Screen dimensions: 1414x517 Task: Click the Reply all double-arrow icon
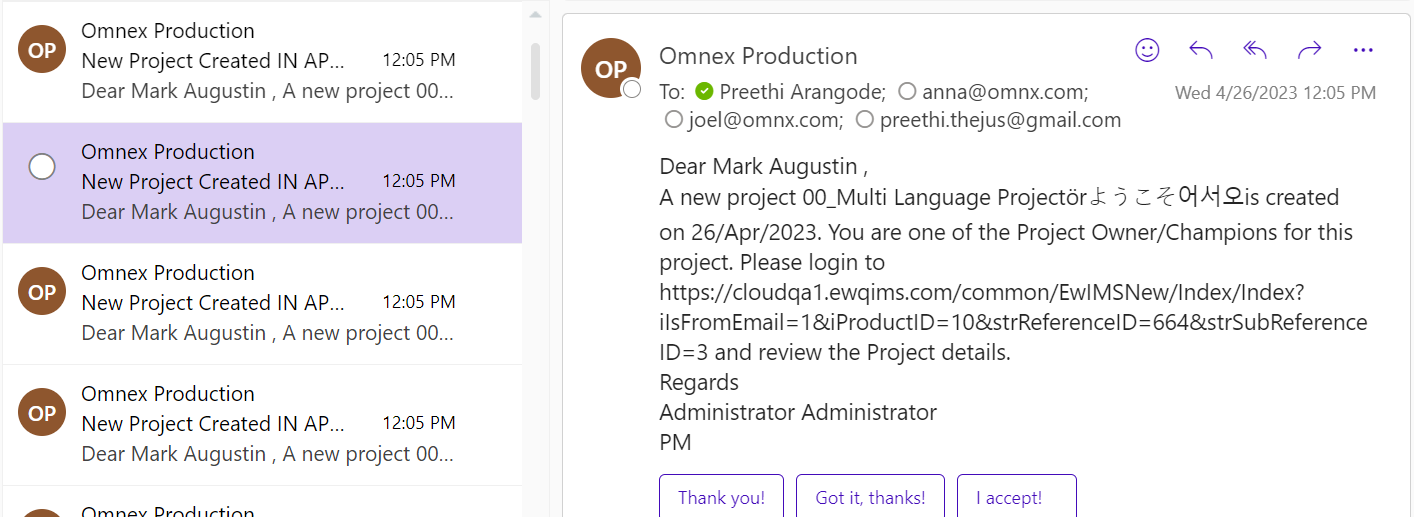[1255, 50]
